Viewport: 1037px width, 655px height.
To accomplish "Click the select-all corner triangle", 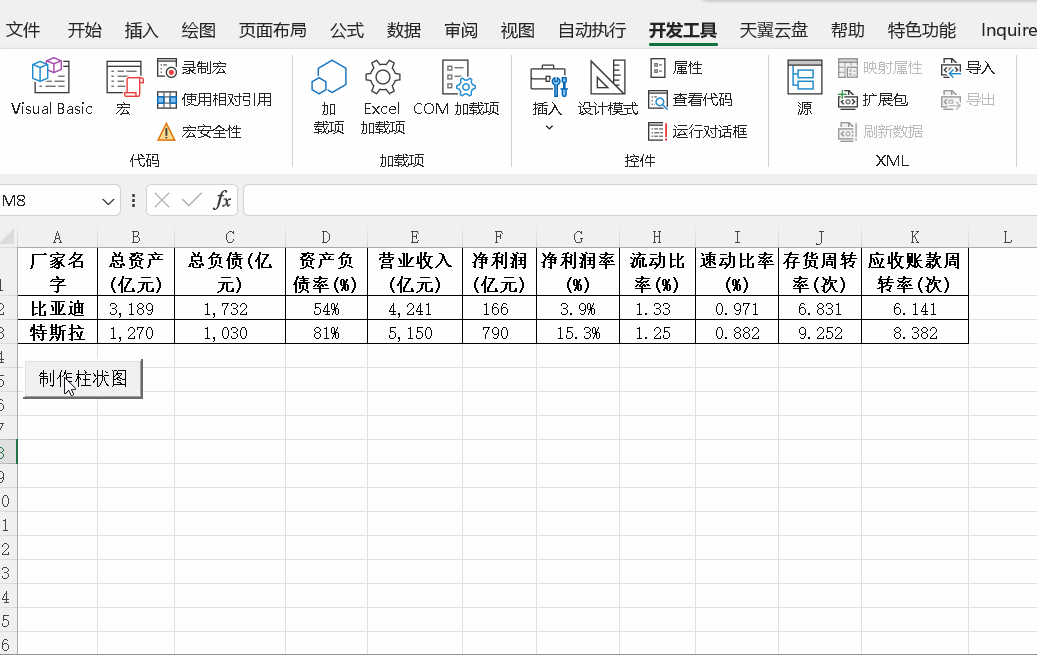I will click(8, 237).
